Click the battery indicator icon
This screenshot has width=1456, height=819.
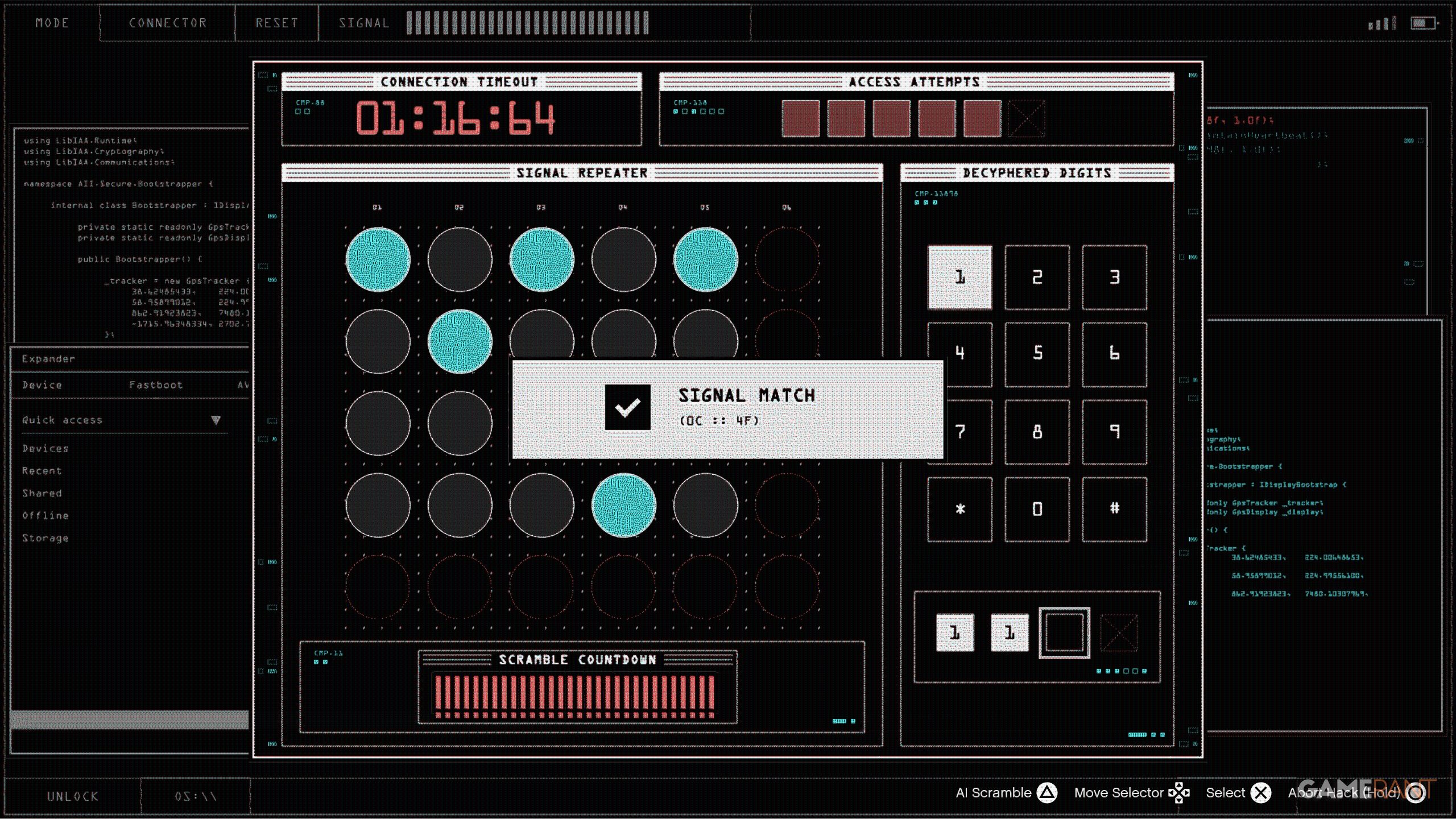pyautogui.click(x=1424, y=23)
